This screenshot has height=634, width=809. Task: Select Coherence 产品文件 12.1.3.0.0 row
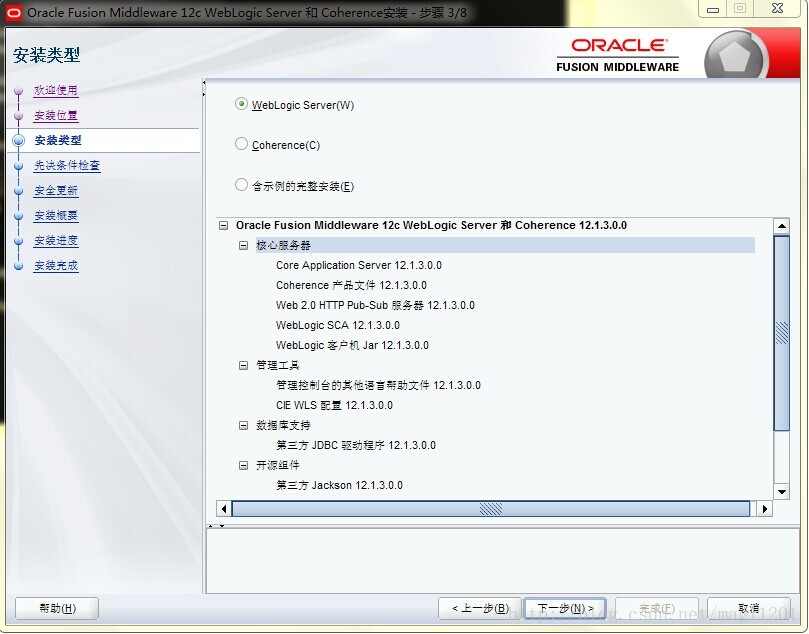click(351, 285)
